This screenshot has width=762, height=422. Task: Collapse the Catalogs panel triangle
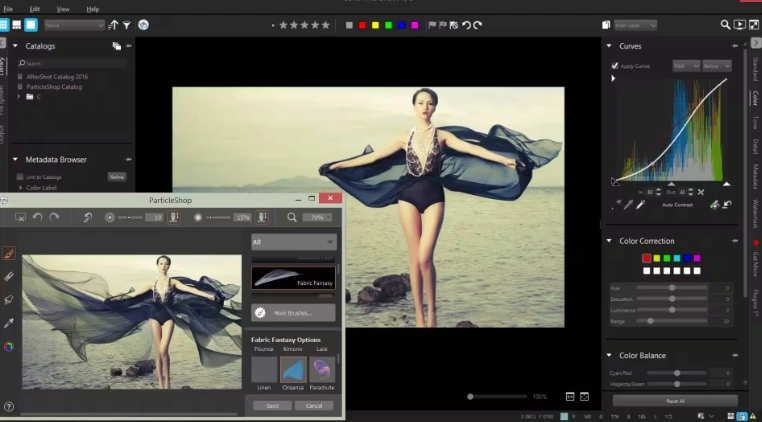[15, 46]
